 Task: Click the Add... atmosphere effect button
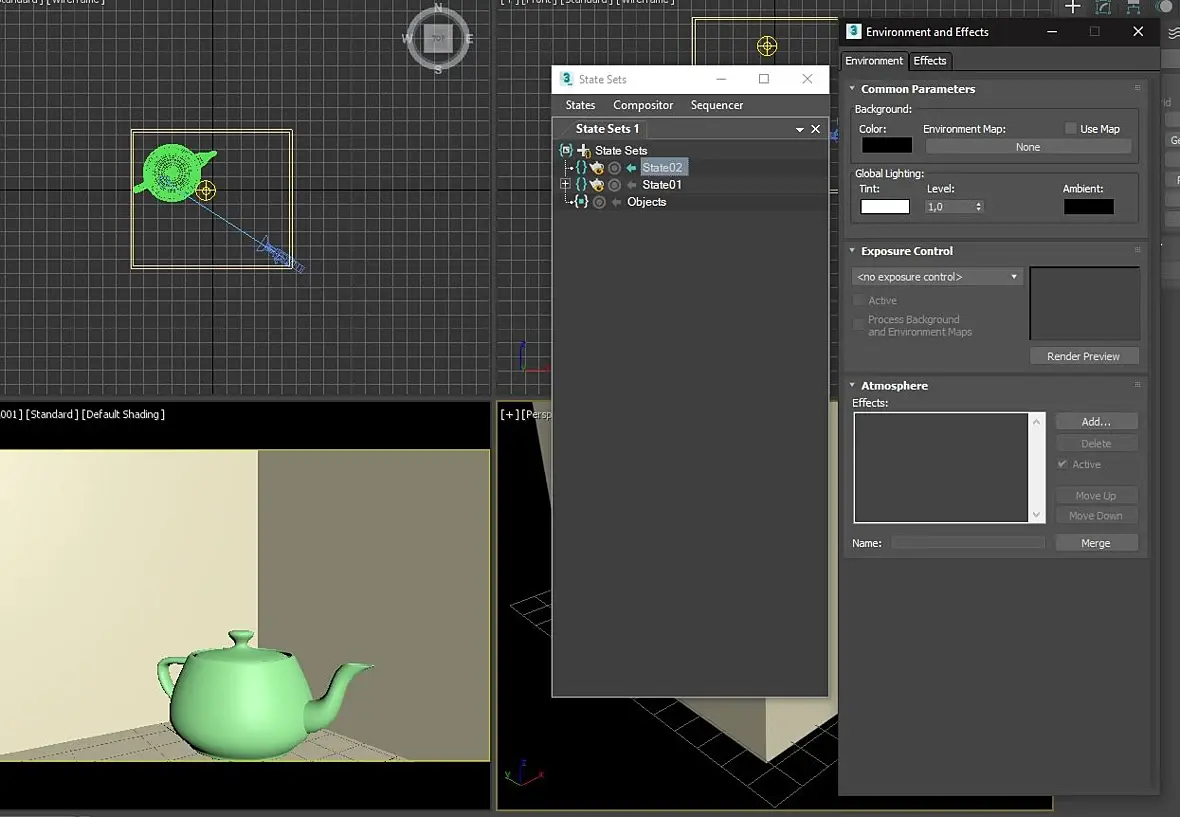click(1096, 421)
